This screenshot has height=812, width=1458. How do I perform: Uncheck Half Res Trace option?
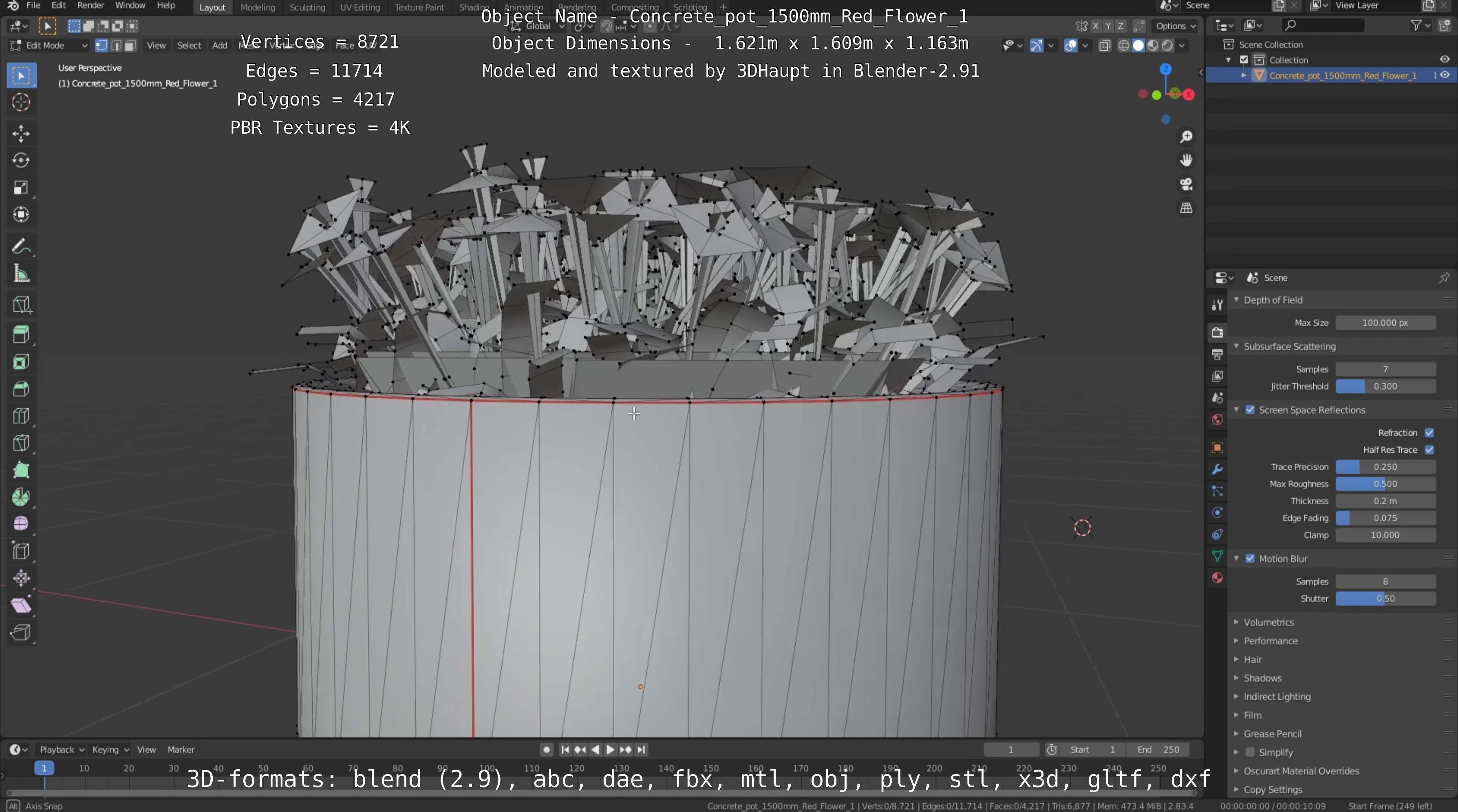(x=1429, y=450)
